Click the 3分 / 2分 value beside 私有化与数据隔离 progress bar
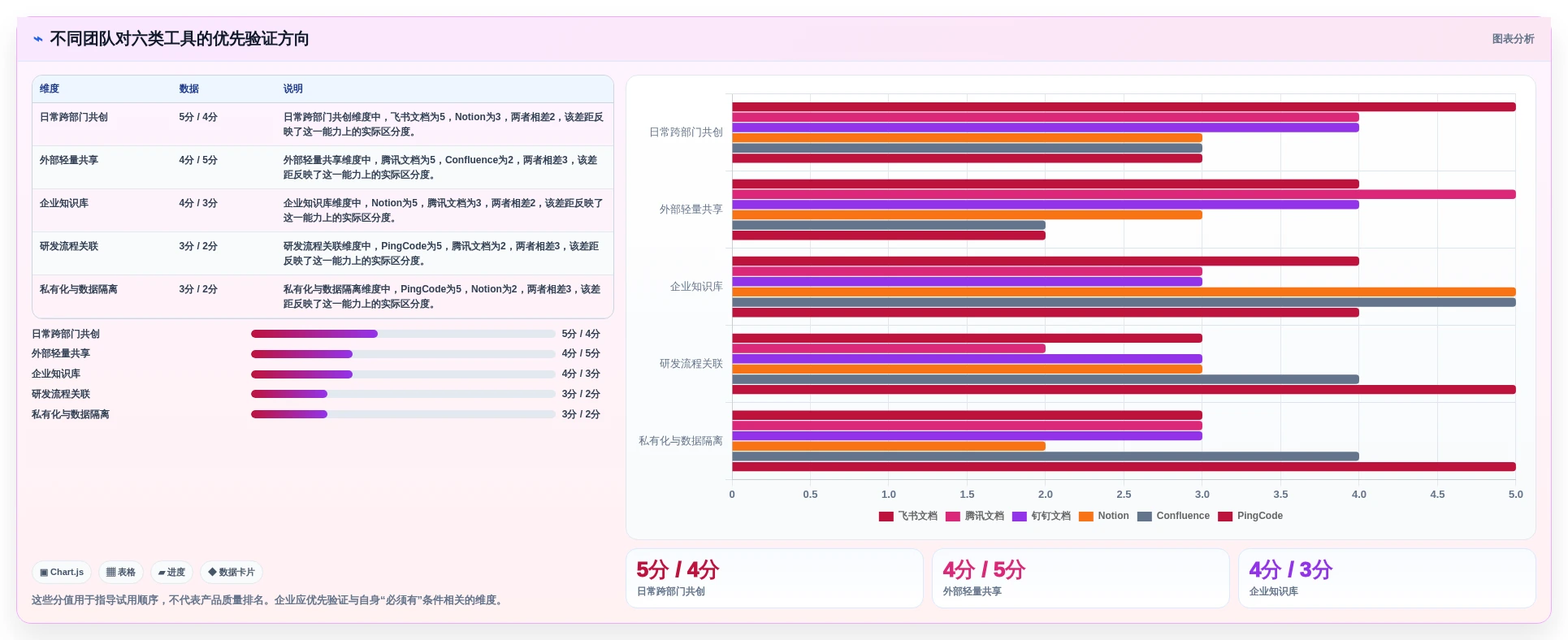The height and width of the screenshot is (640, 1568). (581, 414)
